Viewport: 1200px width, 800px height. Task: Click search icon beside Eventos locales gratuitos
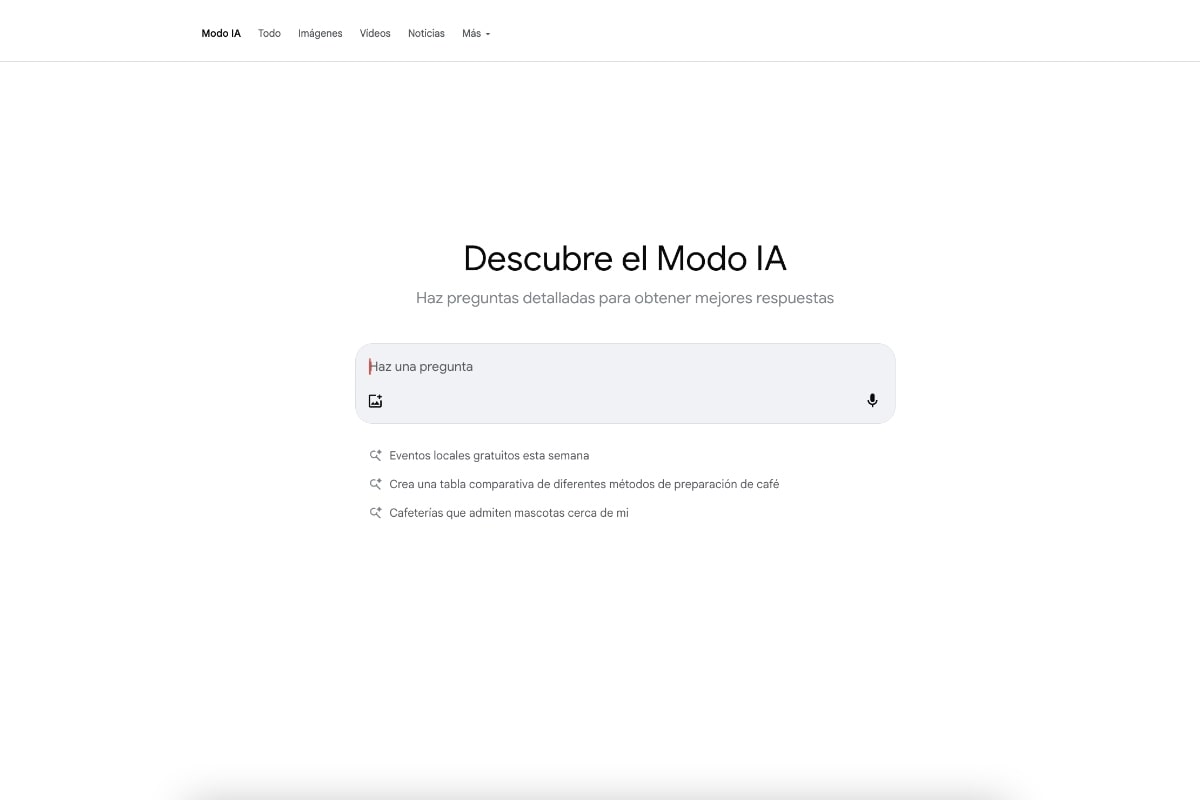pos(376,455)
